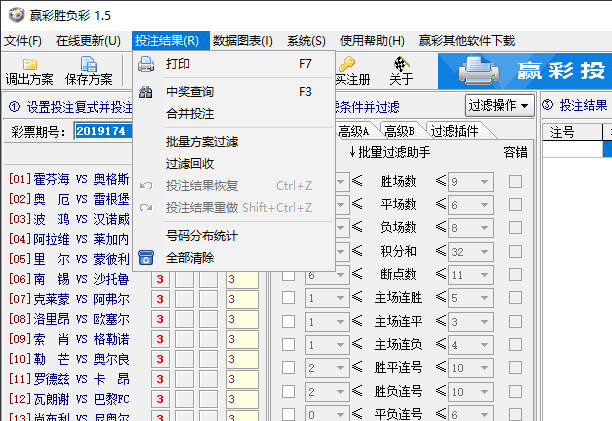Expand 平场数 maximum value dropdown

(484, 205)
